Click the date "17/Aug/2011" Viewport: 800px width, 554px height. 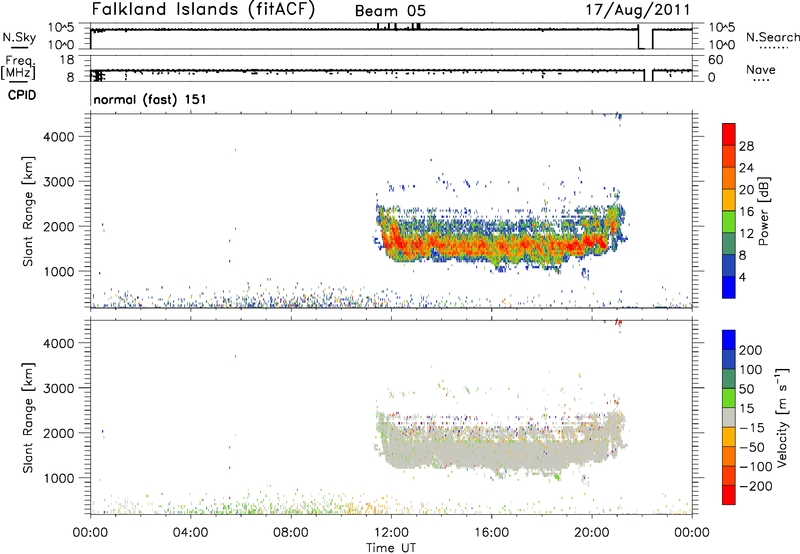pos(637,10)
